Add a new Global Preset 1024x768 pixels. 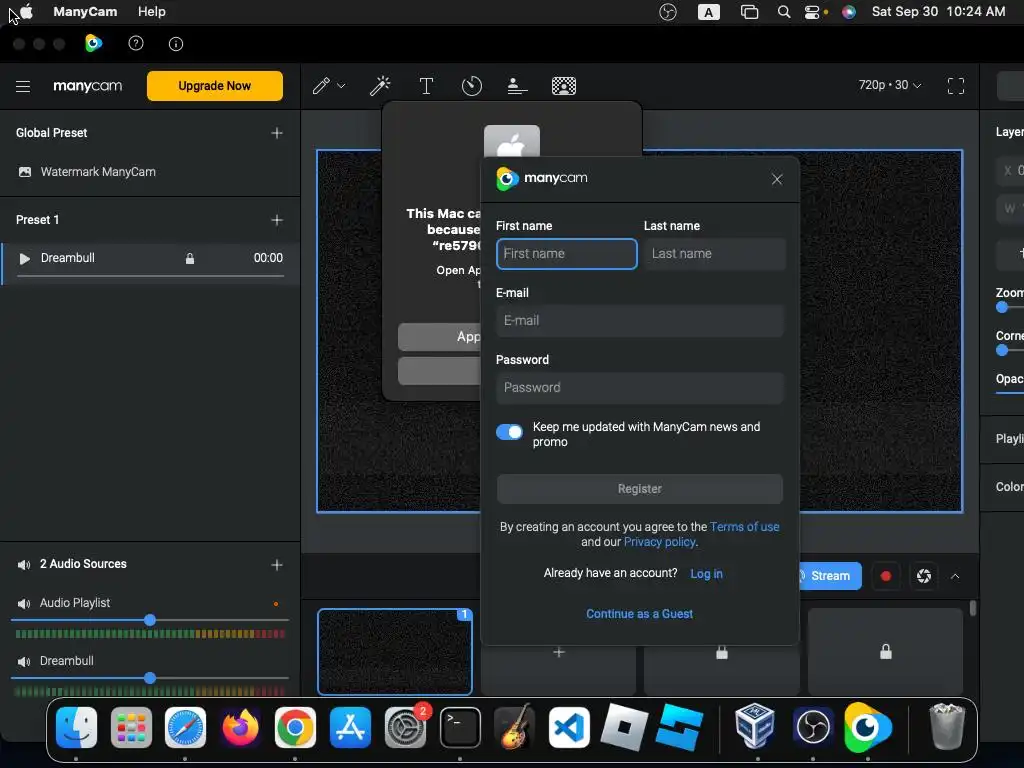point(277,133)
